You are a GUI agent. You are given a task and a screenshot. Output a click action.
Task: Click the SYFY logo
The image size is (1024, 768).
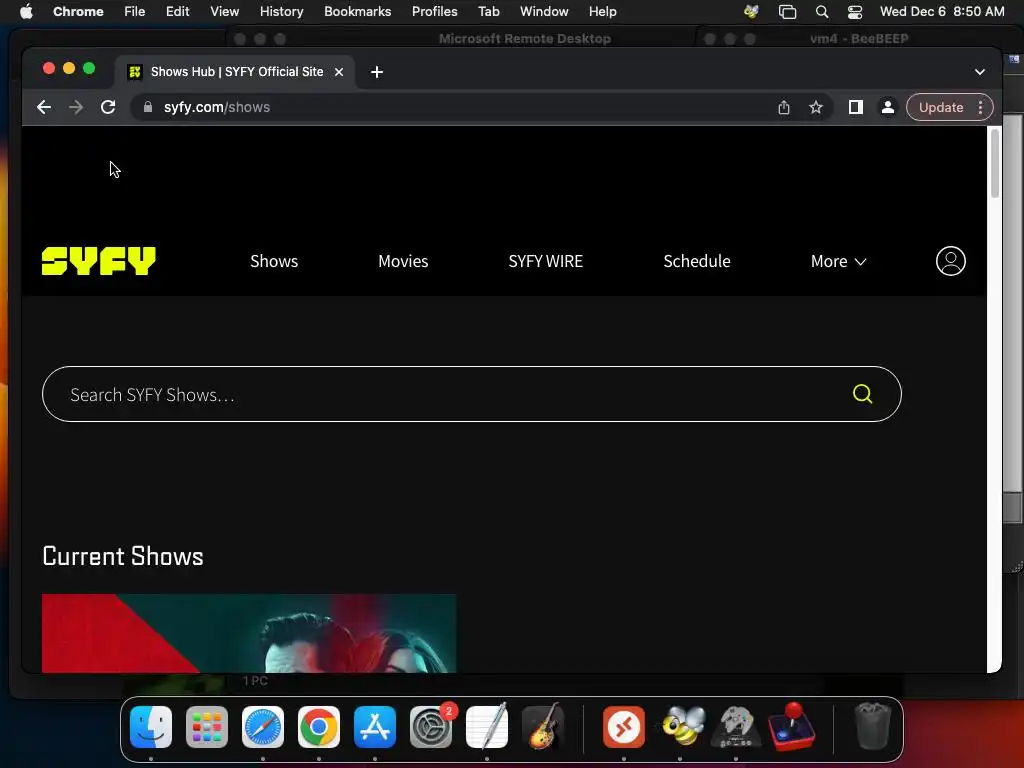pyautogui.click(x=99, y=261)
